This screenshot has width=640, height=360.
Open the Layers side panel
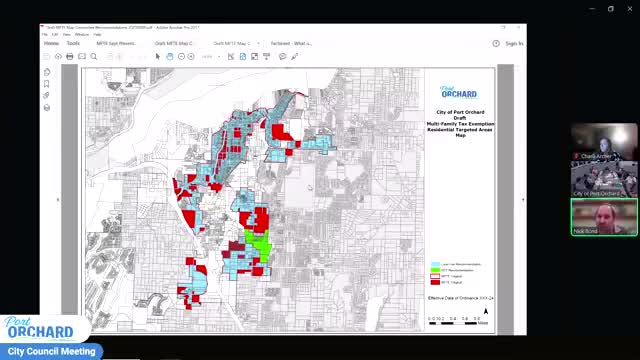click(47, 108)
